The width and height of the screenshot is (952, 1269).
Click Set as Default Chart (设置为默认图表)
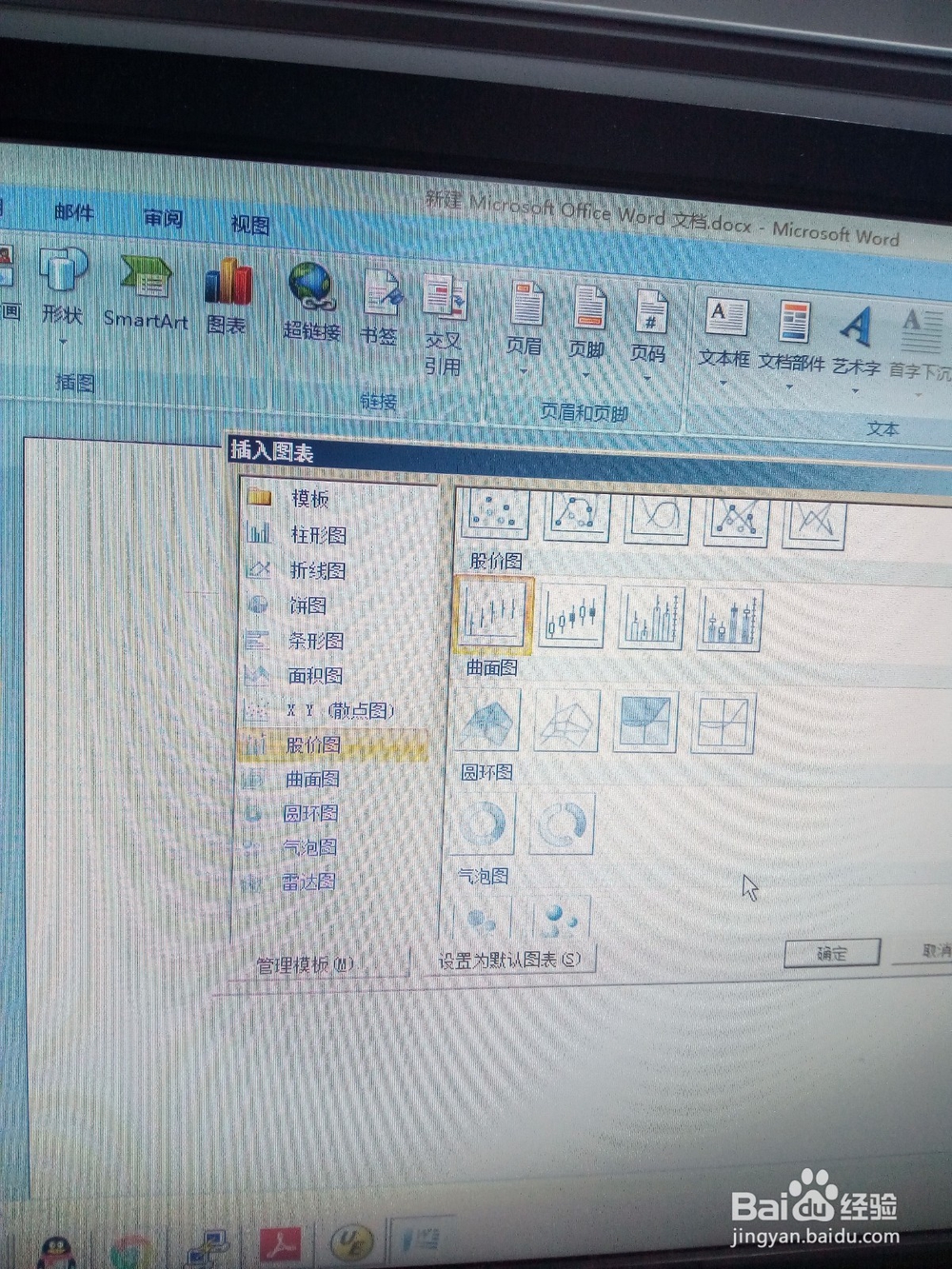(508, 960)
